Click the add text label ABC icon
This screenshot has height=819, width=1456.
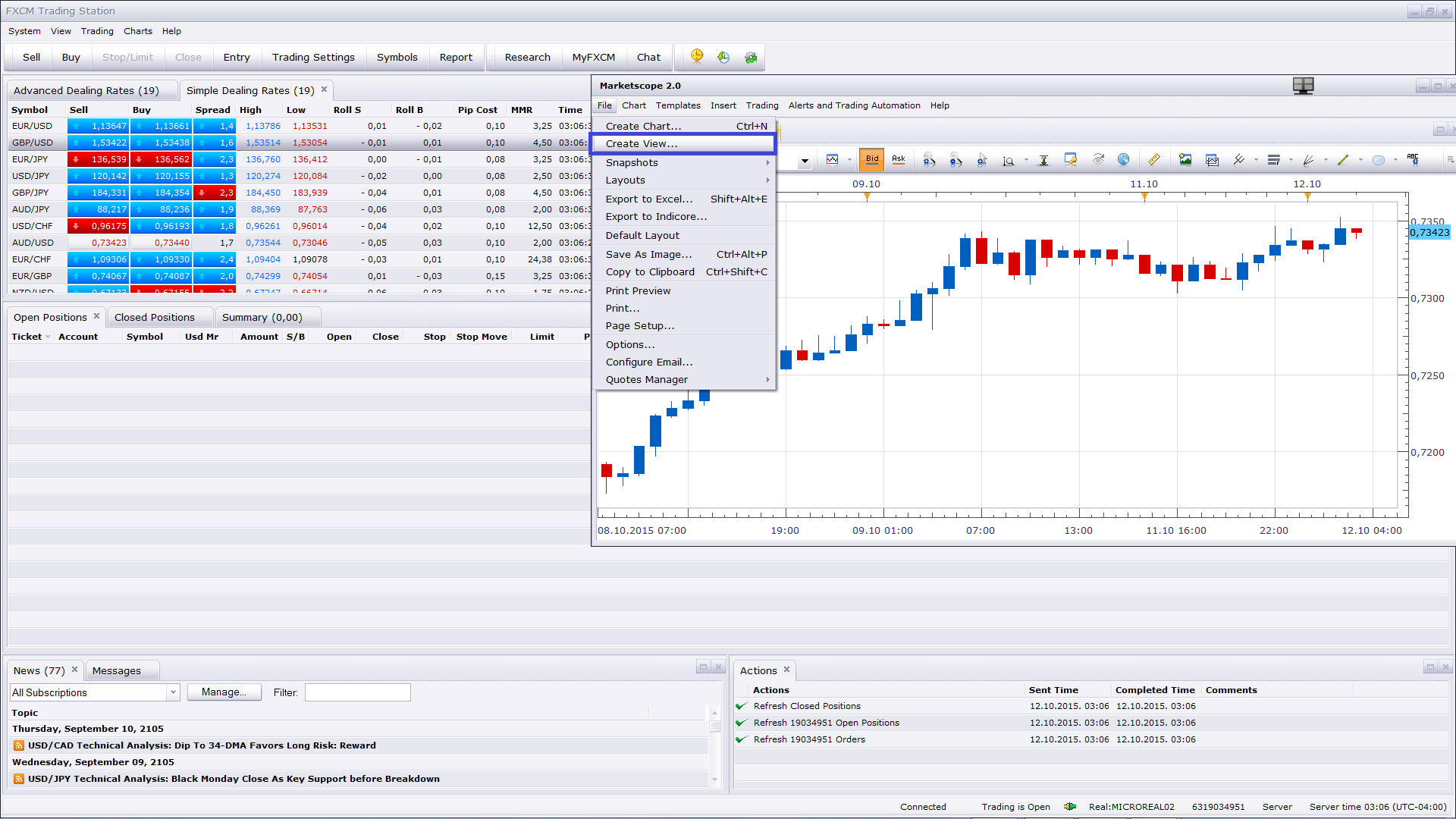coord(1413,158)
